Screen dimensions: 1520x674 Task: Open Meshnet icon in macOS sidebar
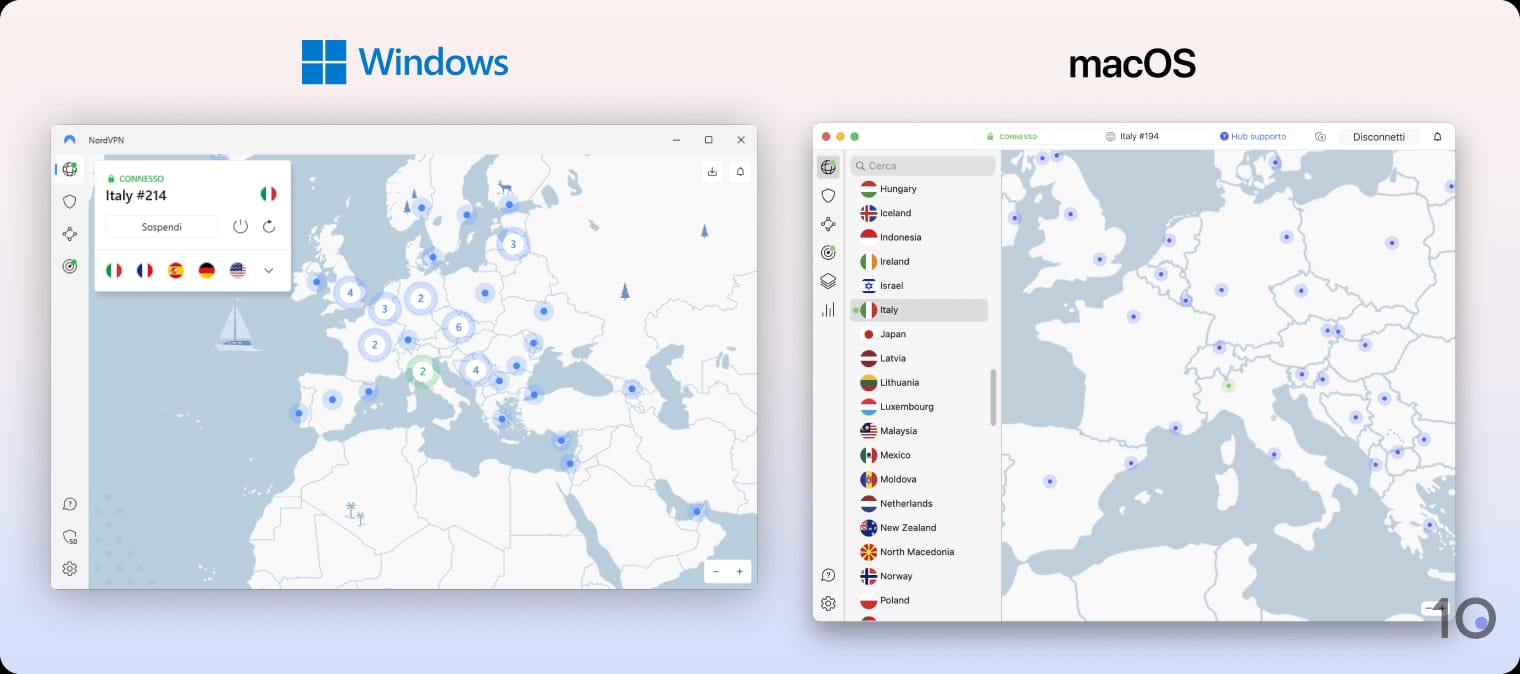tap(828, 224)
